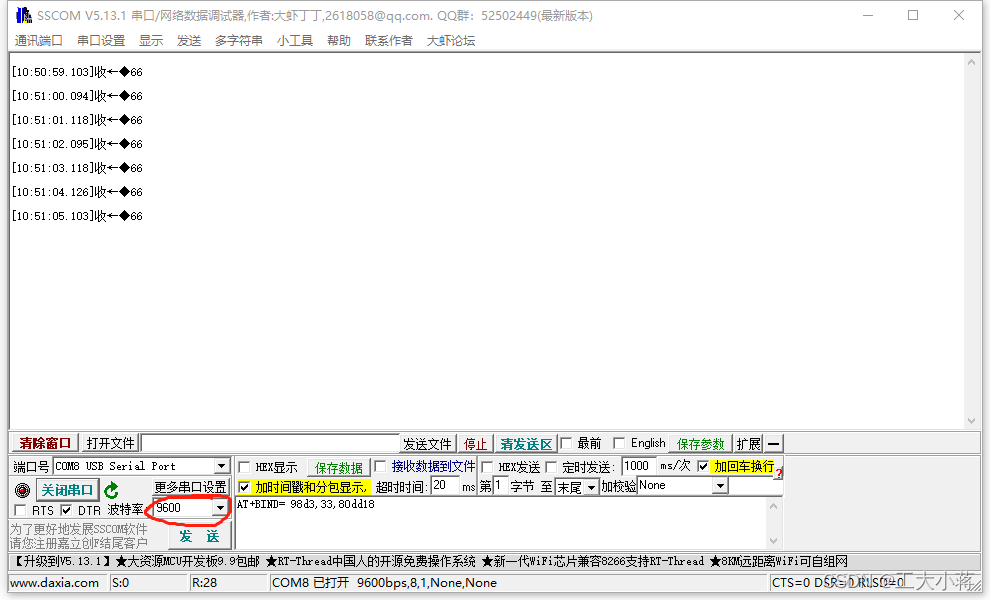990x600 pixels.
Task: Click the 关闭串口 button
Action: point(67,490)
